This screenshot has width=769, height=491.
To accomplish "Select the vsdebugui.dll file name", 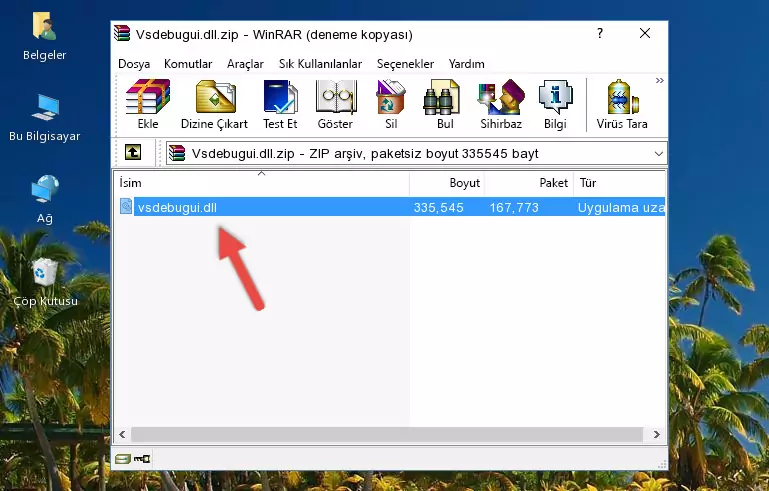I will coord(177,207).
